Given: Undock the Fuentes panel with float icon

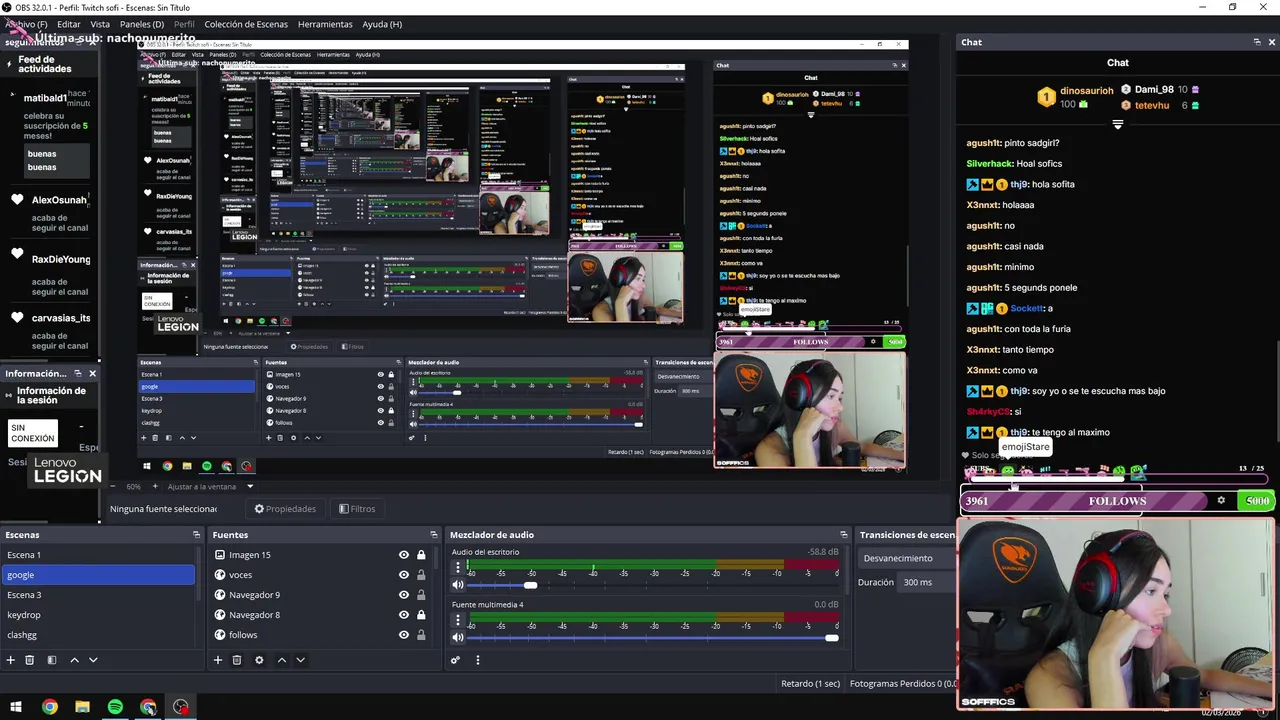Looking at the screenshot, I should [433, 535].
